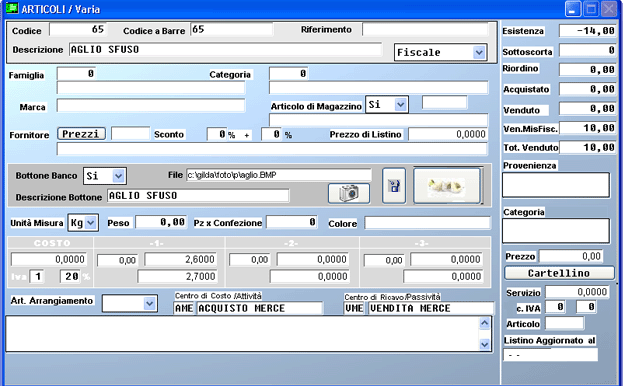This screenshot has width=623, height=386.
Task: Click the ACQUISTO MERCE field
Action: tap(260, 308)
